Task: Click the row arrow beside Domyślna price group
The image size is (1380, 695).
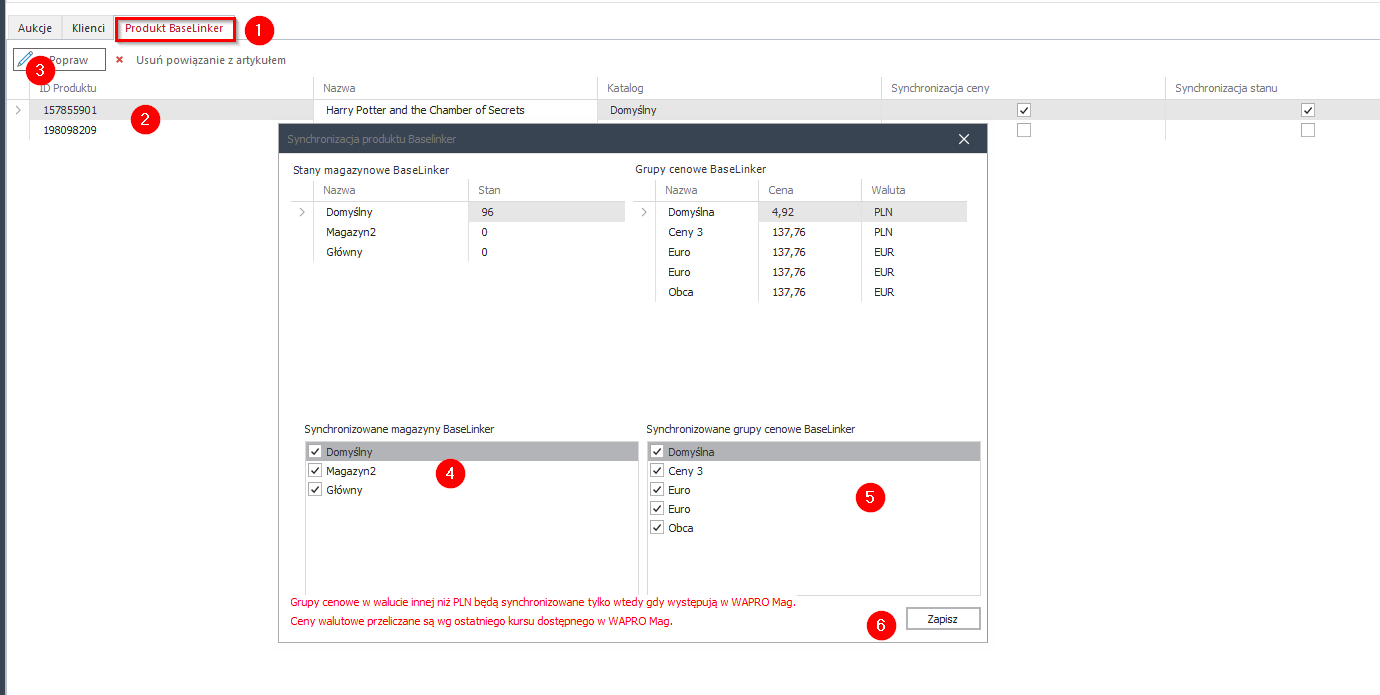Action: click(644, 212)
